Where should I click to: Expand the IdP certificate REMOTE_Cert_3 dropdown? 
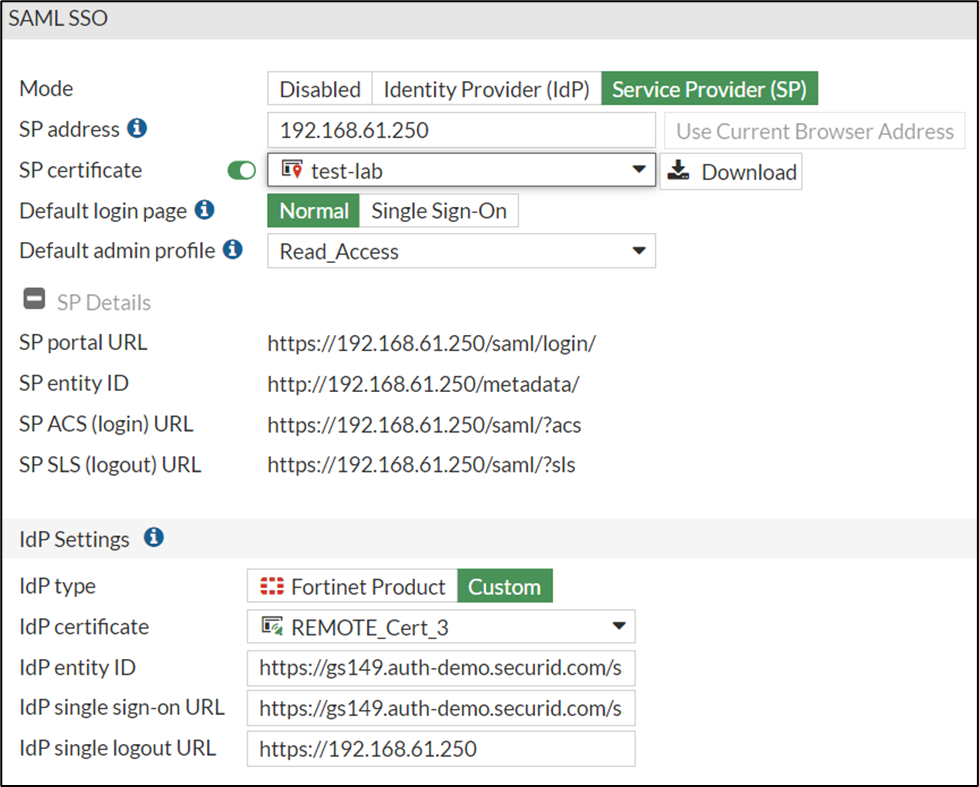click(x=441, y=627)
